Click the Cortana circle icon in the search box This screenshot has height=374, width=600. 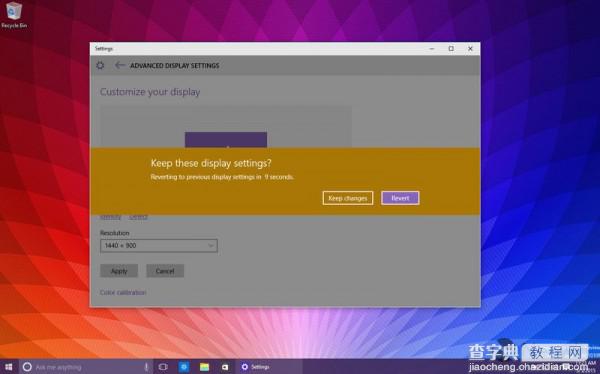tap(27, 367)
